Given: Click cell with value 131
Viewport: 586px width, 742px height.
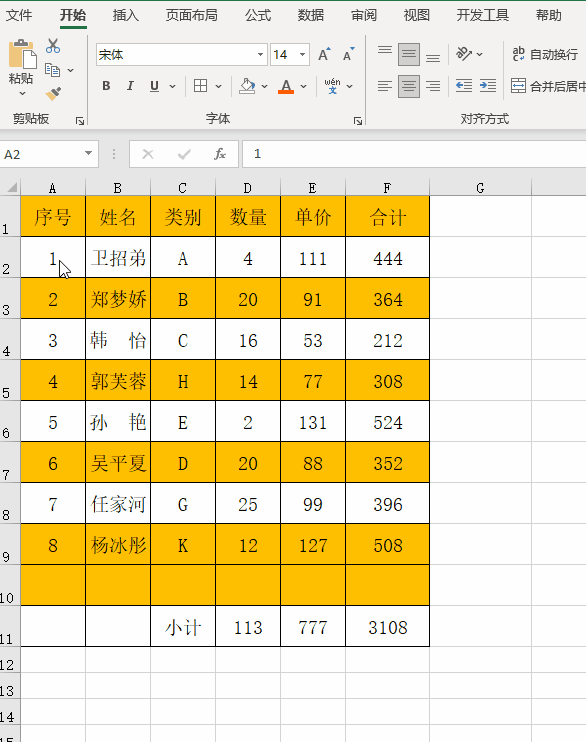Looking at the screenshot, I should (313, 422).
